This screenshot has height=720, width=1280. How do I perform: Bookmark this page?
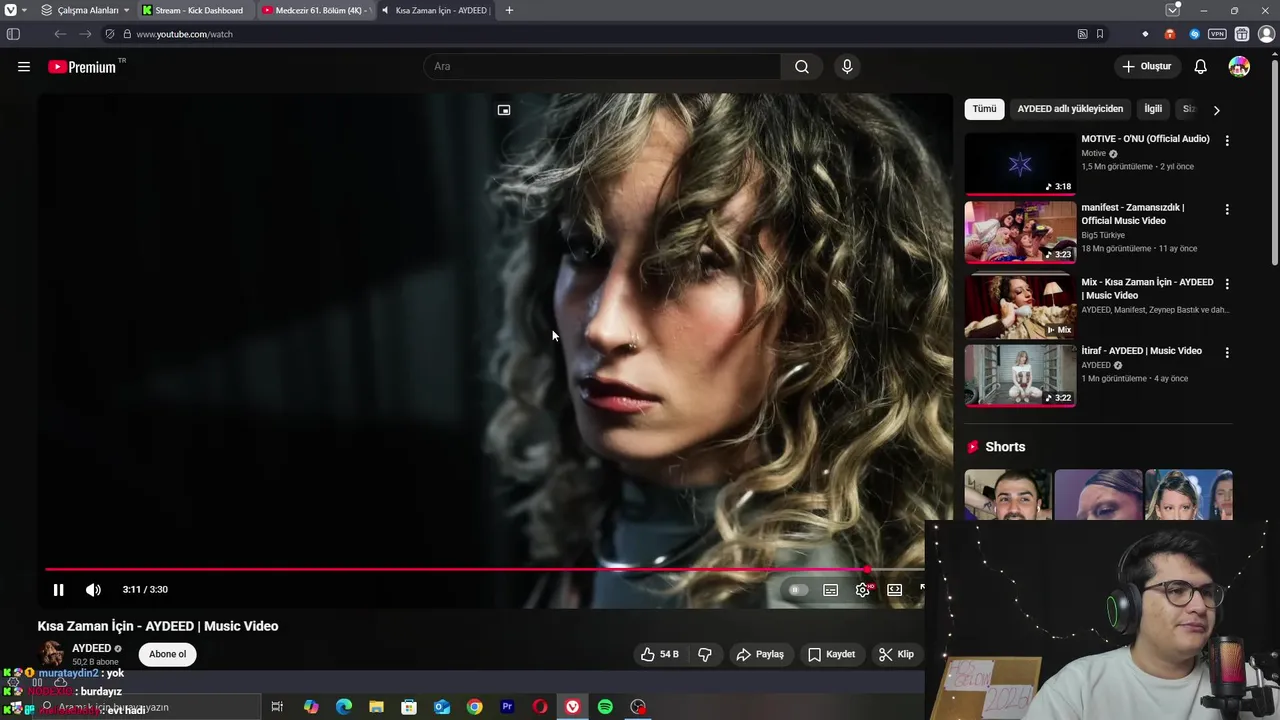coord(1100,34)
